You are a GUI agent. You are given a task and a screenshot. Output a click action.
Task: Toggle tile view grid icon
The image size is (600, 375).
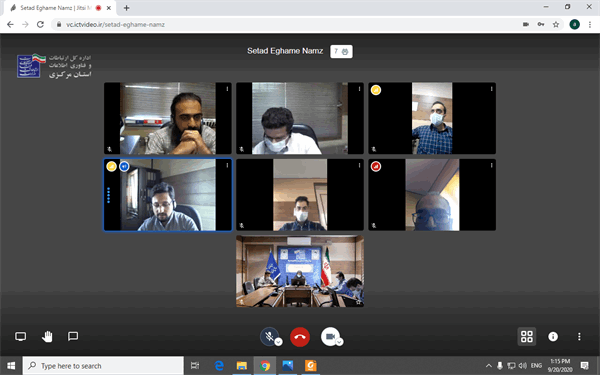tap(527, 336)
